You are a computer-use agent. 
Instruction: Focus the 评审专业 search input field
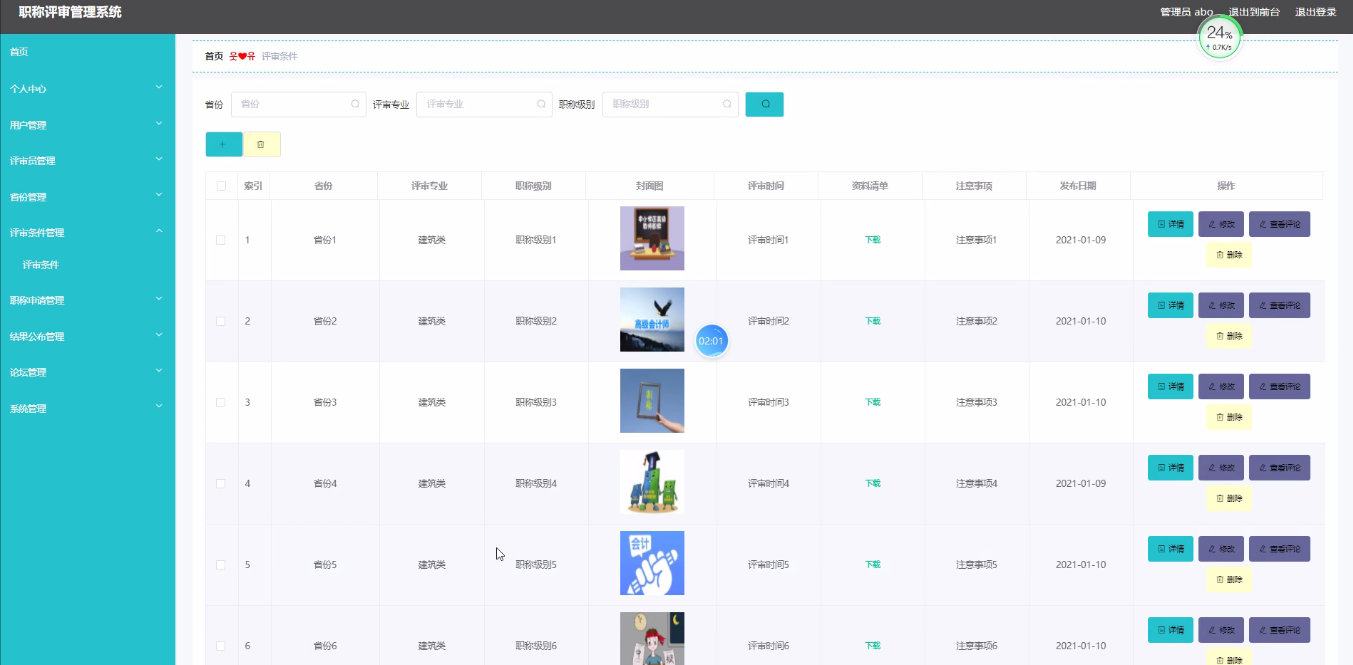pyautogui.click(x=484, y=104)
